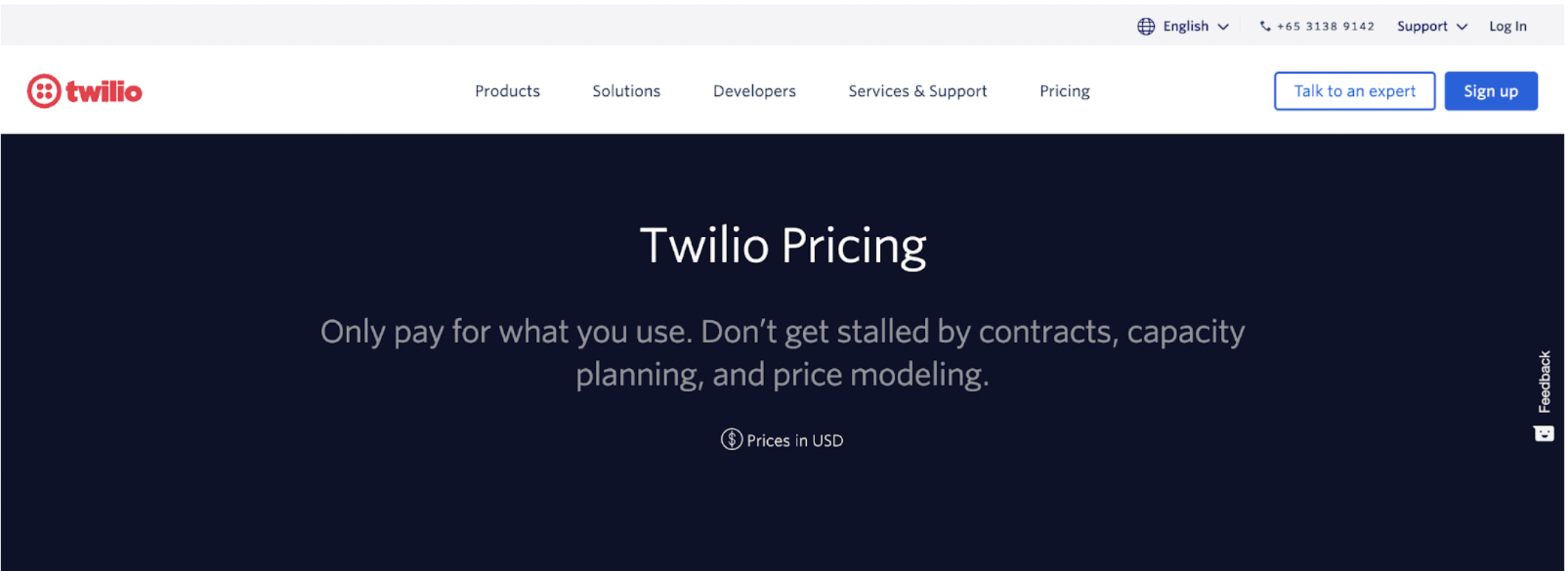Click the chevron beside English
Viewport: 1568px width, 571px height.
tap(1223, 27)
